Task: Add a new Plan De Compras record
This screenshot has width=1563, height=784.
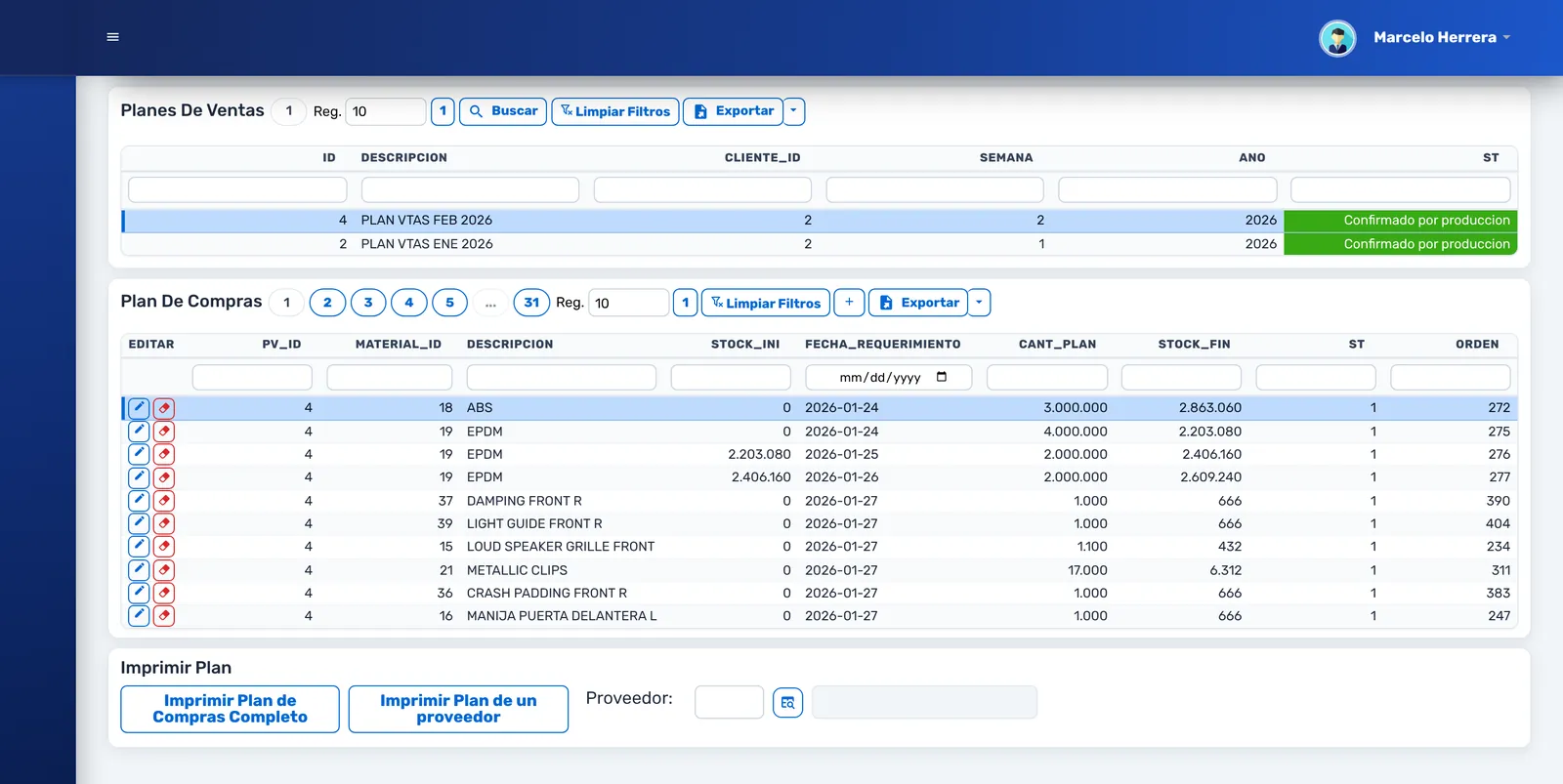Action: pyautogui.click(x=849, y=303)
